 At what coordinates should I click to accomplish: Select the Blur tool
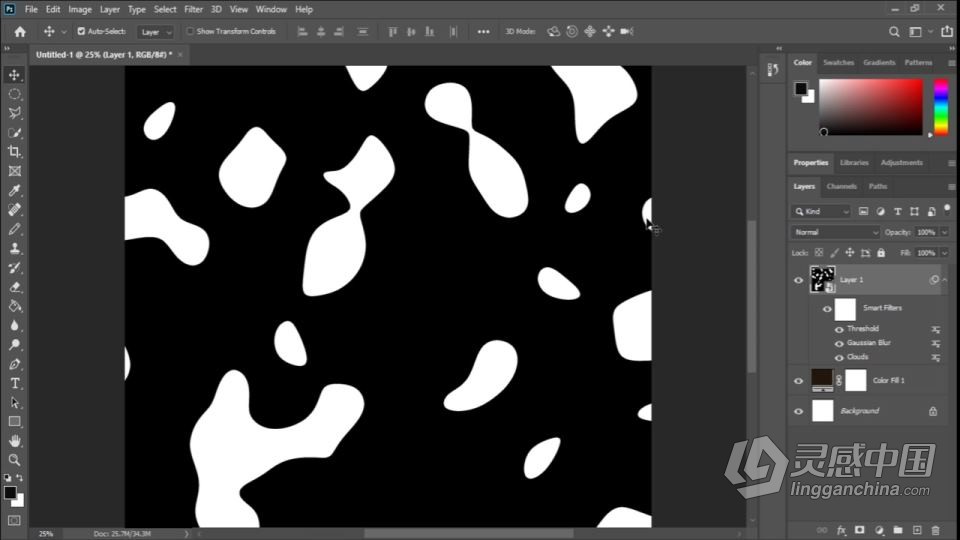[x=14, y=325]
